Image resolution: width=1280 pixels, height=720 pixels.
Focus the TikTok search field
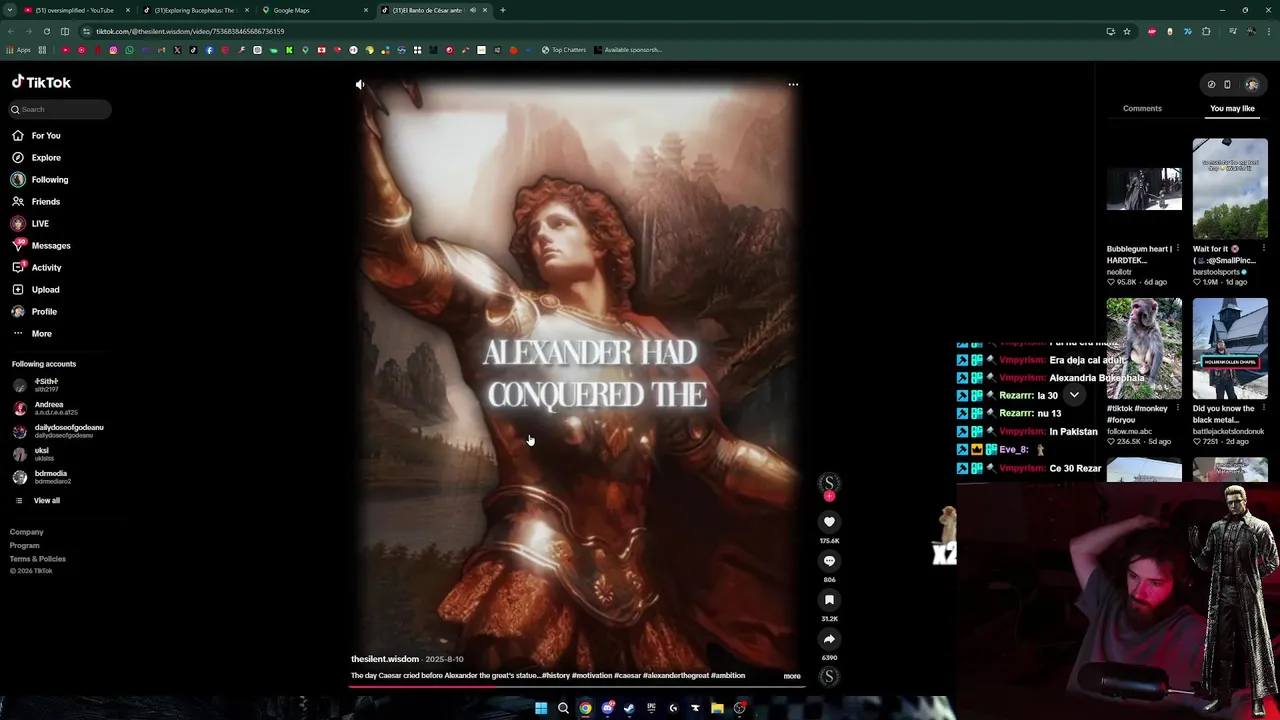60,109
